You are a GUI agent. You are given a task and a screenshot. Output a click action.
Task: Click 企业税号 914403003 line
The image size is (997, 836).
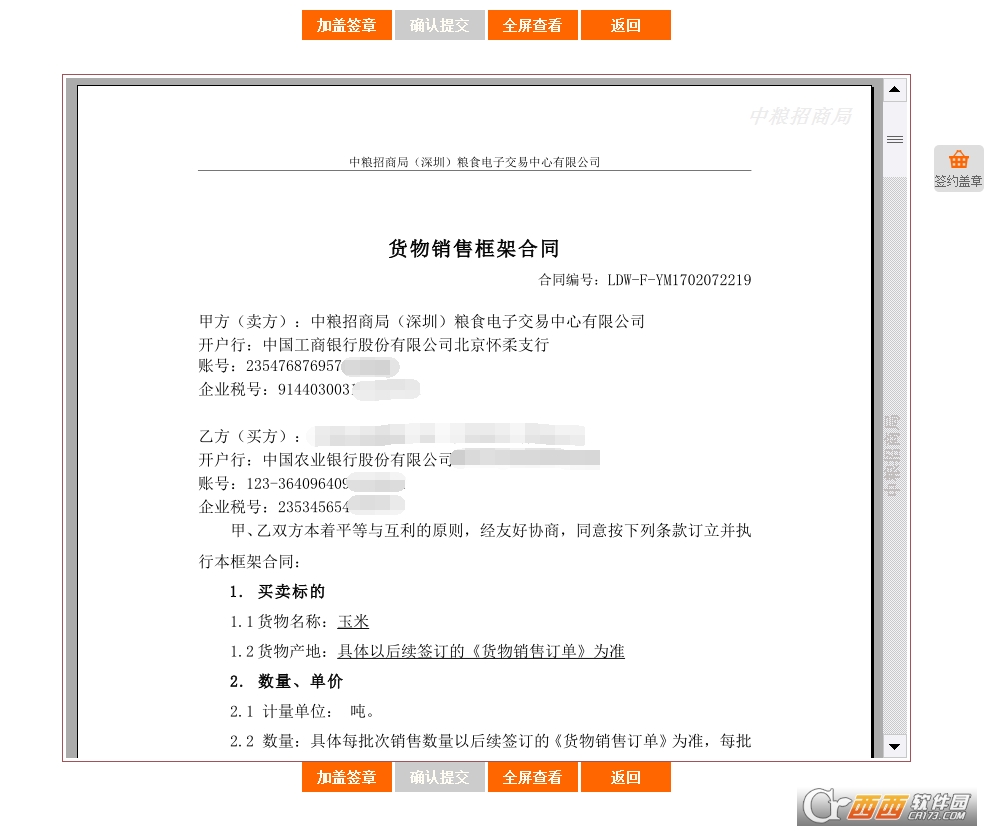coord(309,389)
